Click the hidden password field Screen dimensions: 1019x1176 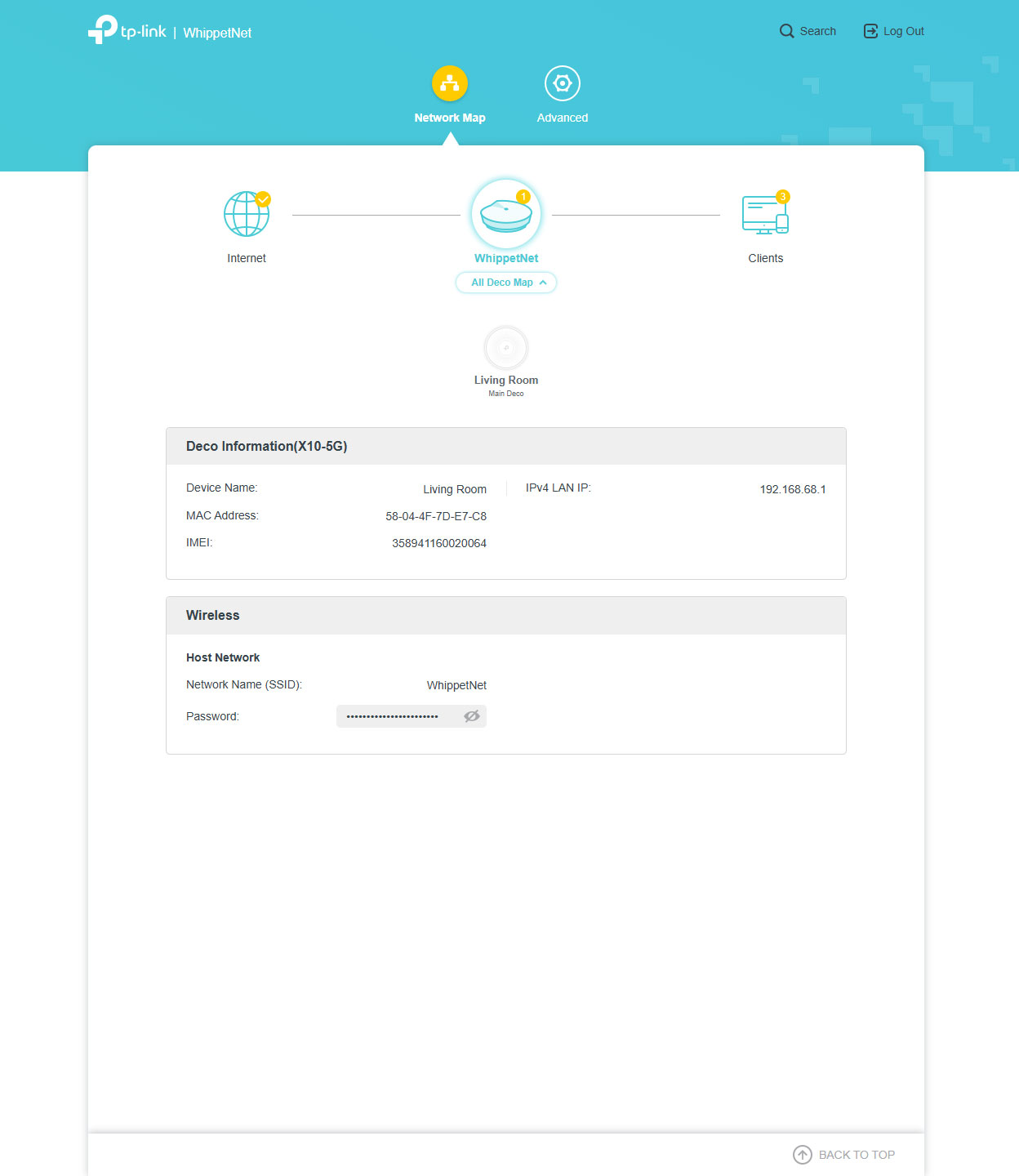(412, 716)
